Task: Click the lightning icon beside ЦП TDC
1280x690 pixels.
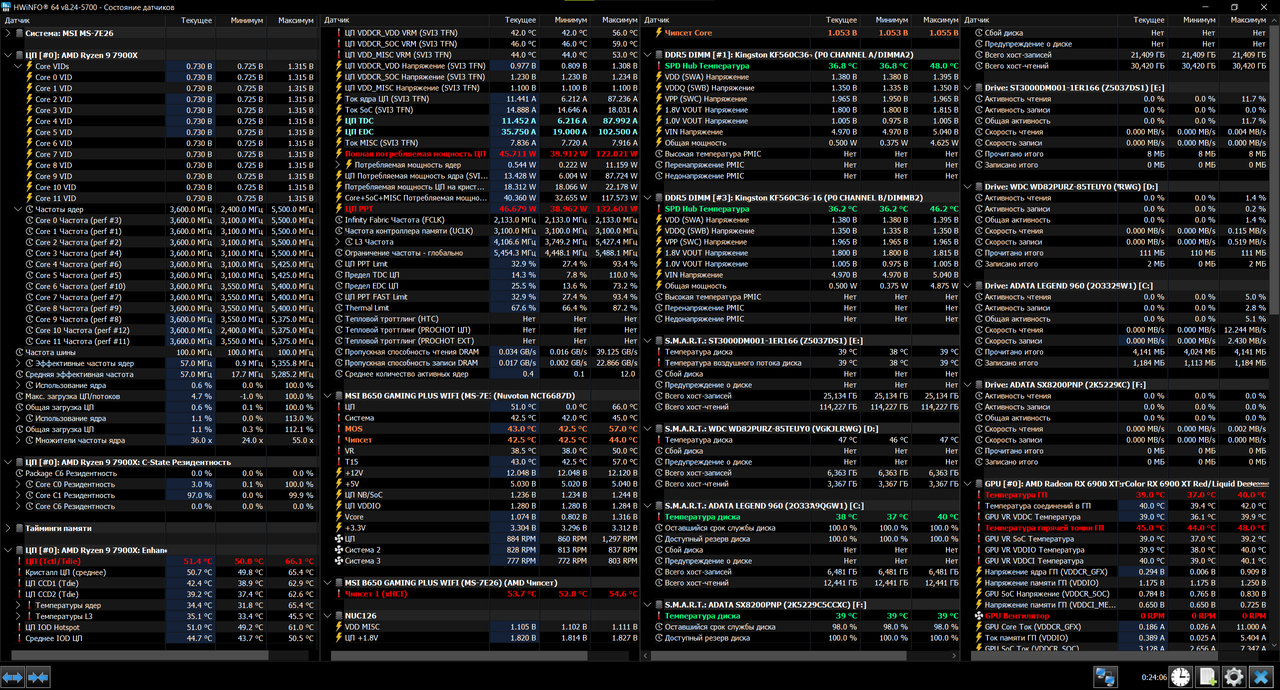Action: (x=338, y=121)
